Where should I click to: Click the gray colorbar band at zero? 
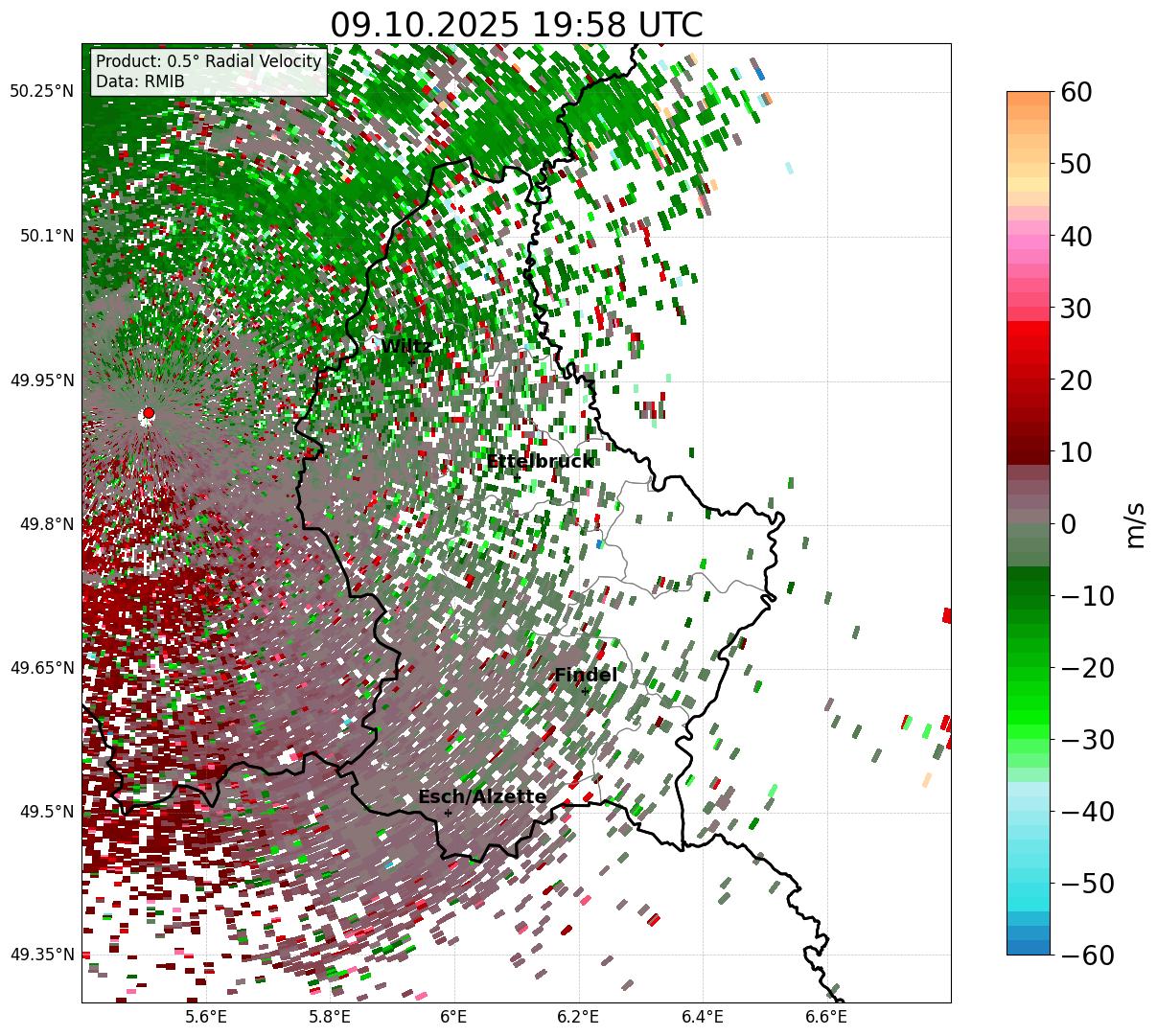point(1029,516)
